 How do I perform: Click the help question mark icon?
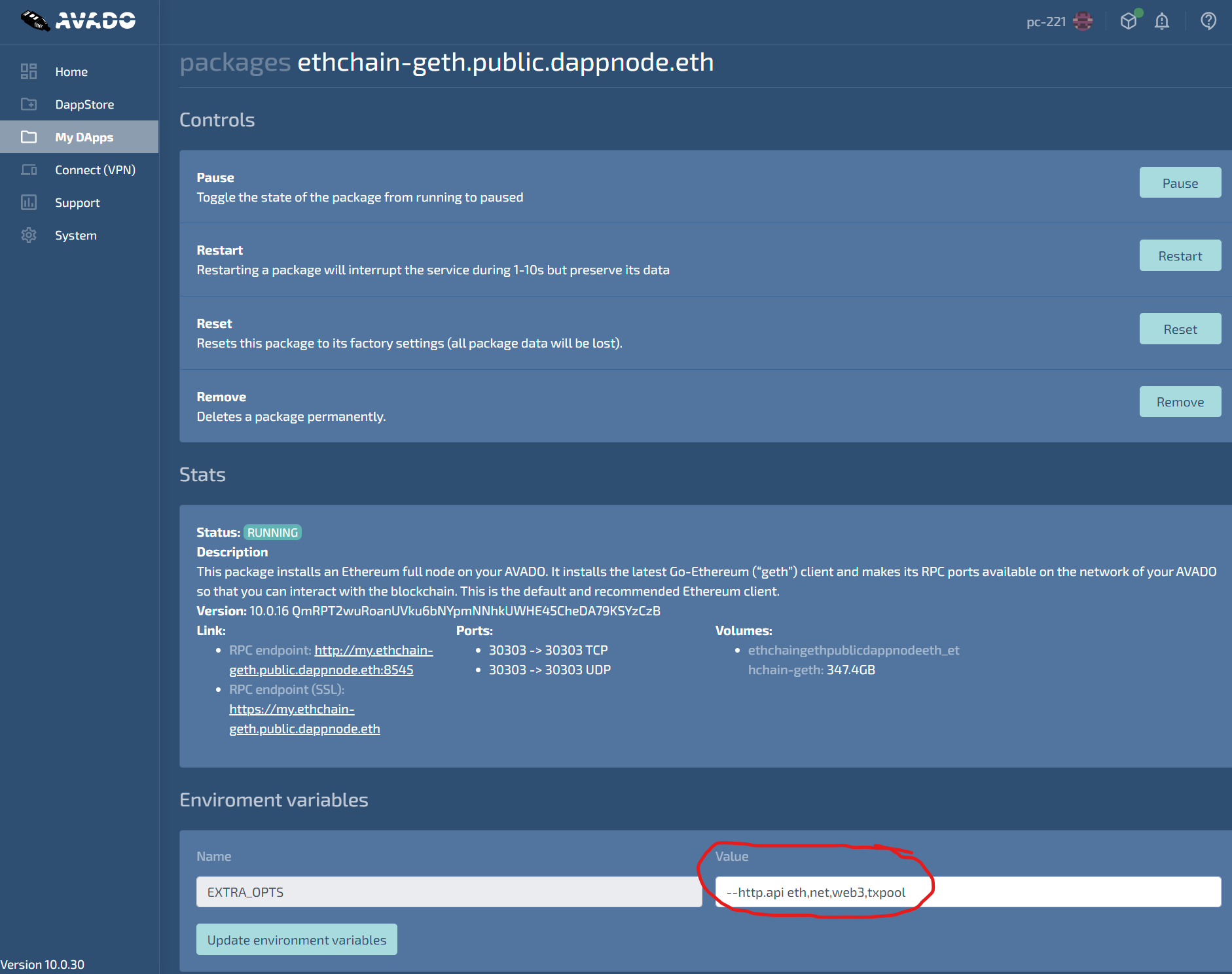tap(1208, 22)
